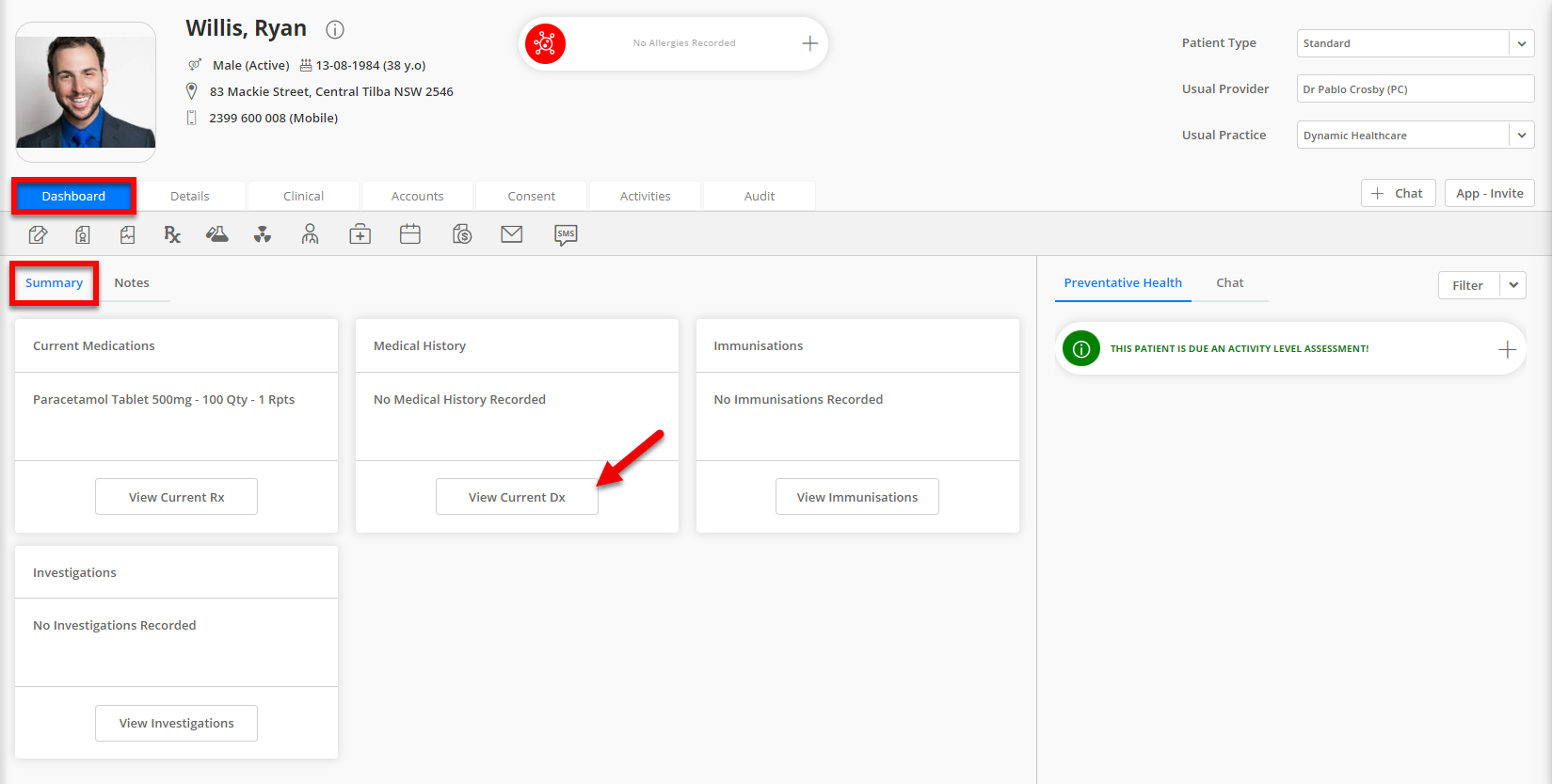Go to the Activities tab

[646, 196]
